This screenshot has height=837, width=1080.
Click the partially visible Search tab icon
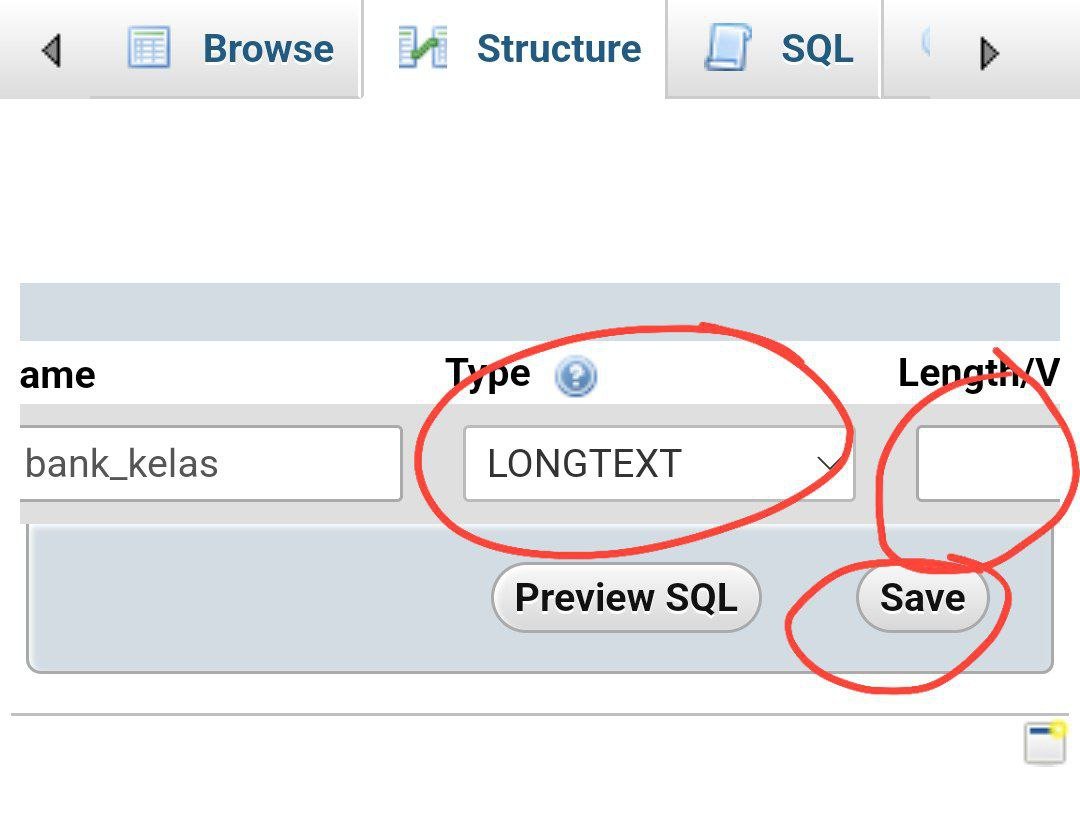point(923,42)
